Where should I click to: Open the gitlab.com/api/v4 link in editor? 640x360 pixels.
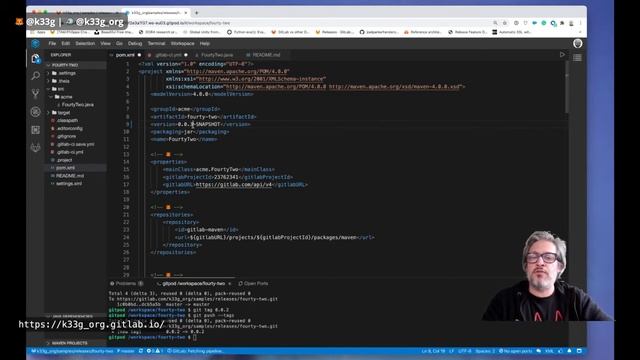[x=233, y=185]
